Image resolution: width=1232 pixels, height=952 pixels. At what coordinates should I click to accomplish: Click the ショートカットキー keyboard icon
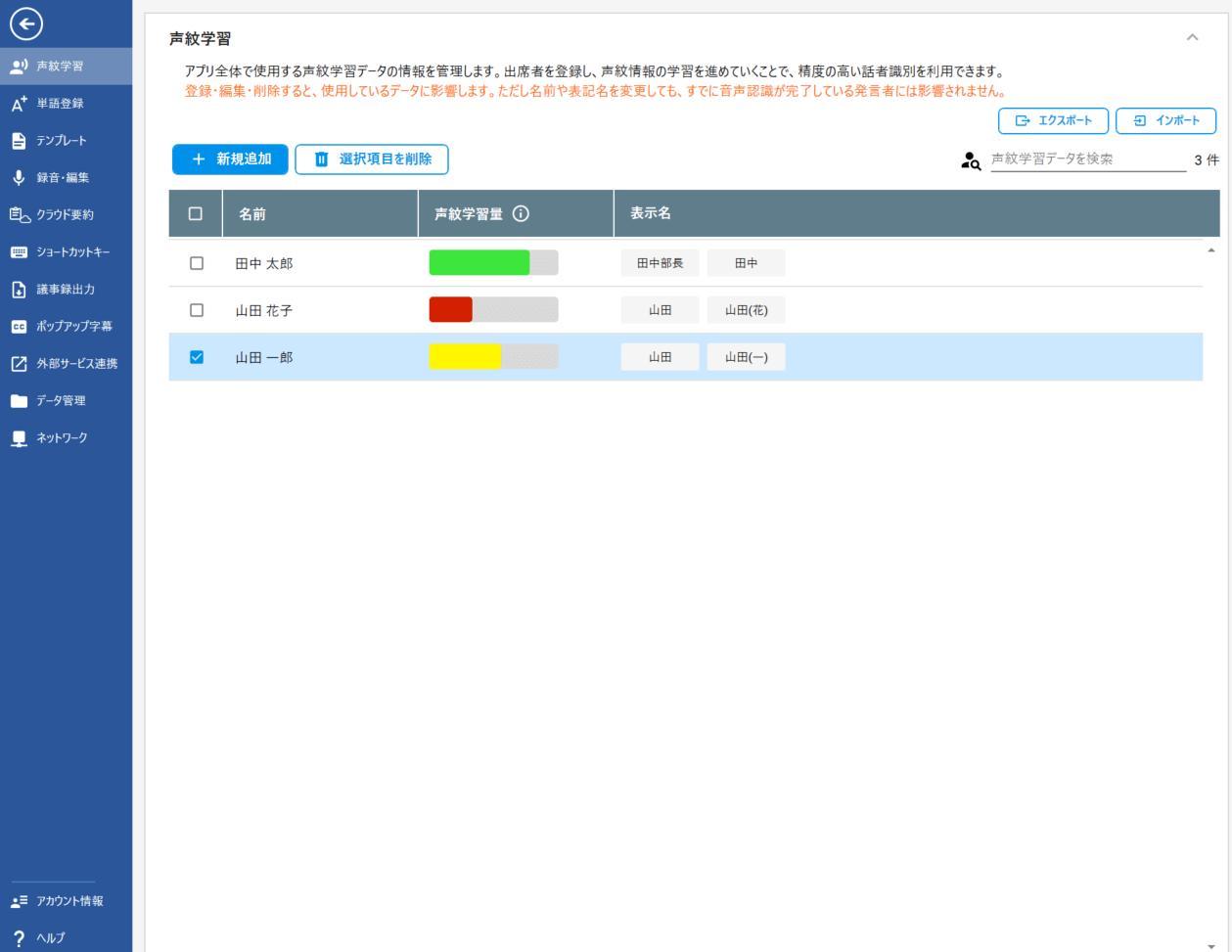pyautogui.click(x=19, y=252)
